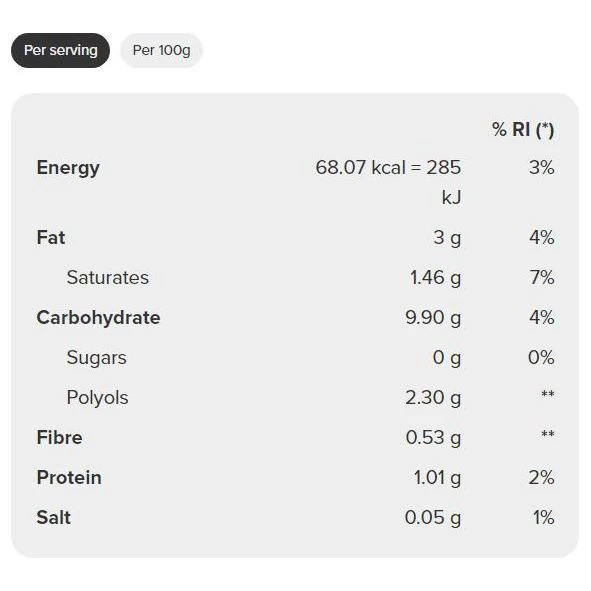Click the Protein row label

click(69, 478)
